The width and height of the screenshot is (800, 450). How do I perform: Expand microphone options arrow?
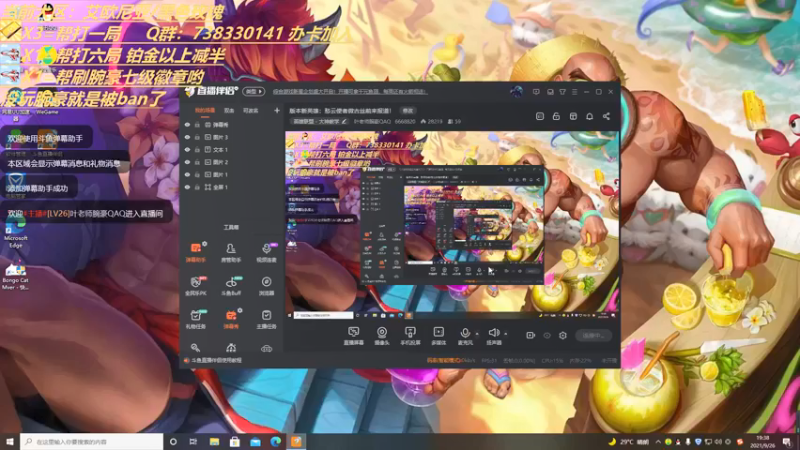point(477,334)
